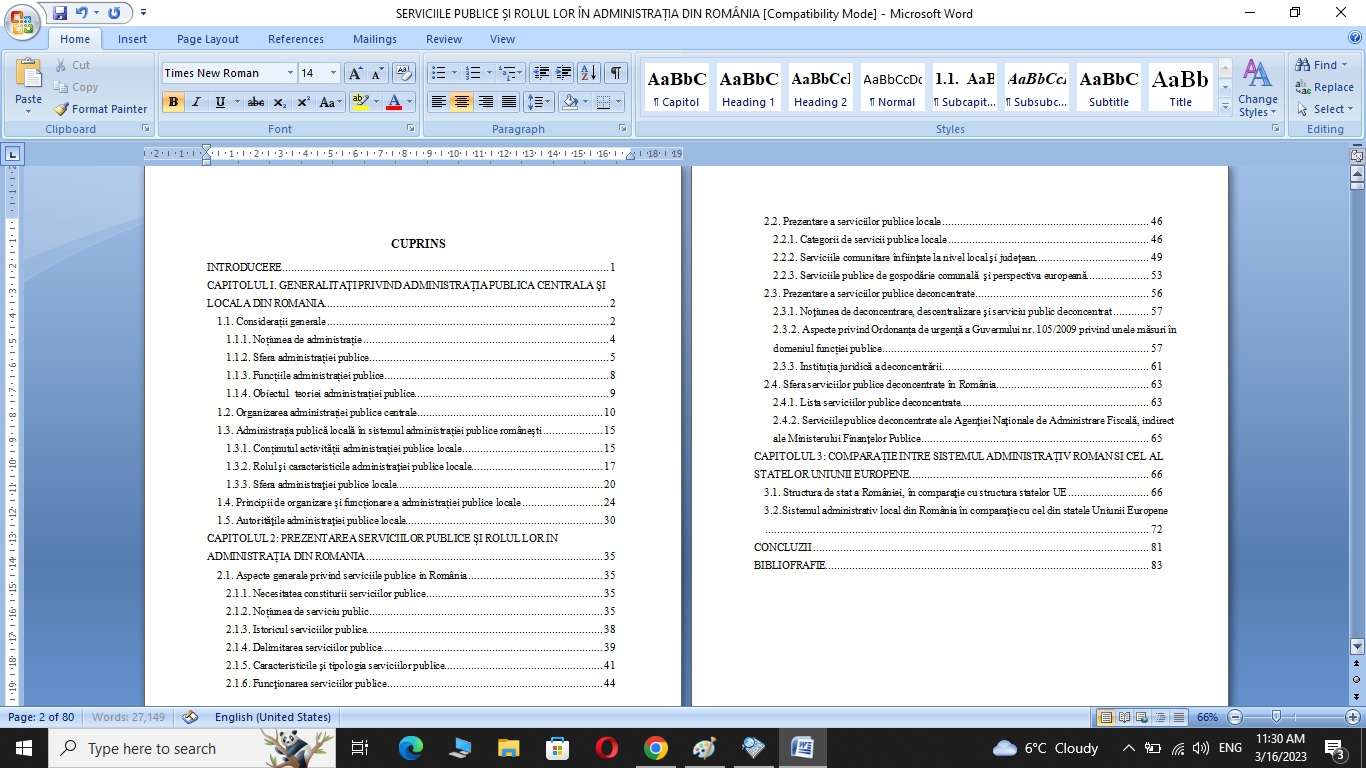Open the View tab
1366x768 pixels.
click(502, 39)
